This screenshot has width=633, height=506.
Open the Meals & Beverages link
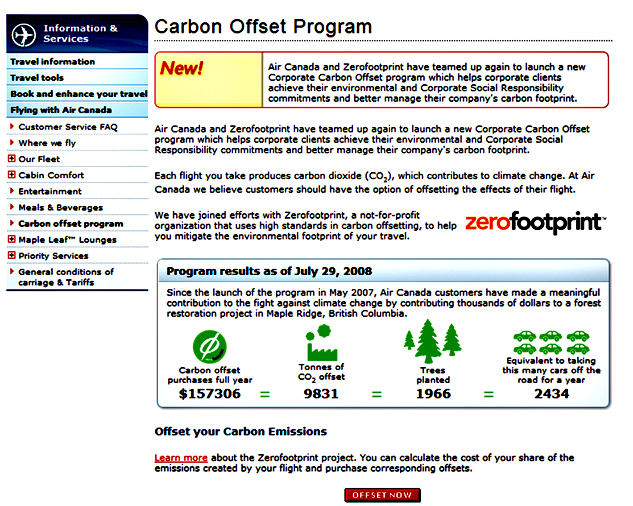click(61, 208)
